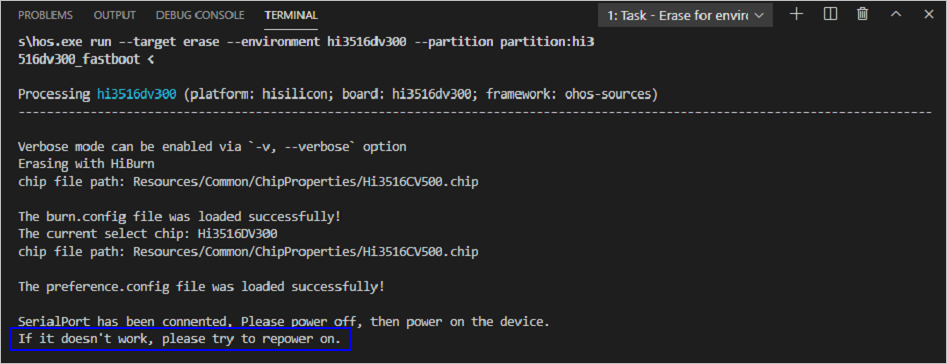
Task: Split the terminal pane
Action: [830, 14]
